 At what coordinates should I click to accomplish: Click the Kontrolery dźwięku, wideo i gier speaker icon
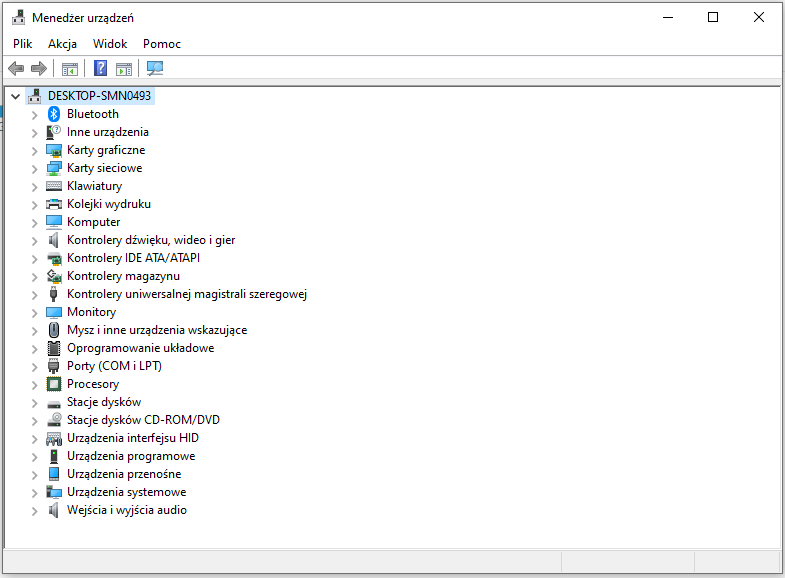click(54, 240)
